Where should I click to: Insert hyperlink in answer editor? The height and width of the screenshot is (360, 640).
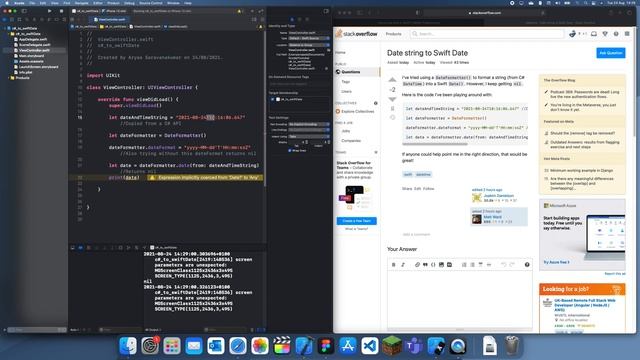417,264
